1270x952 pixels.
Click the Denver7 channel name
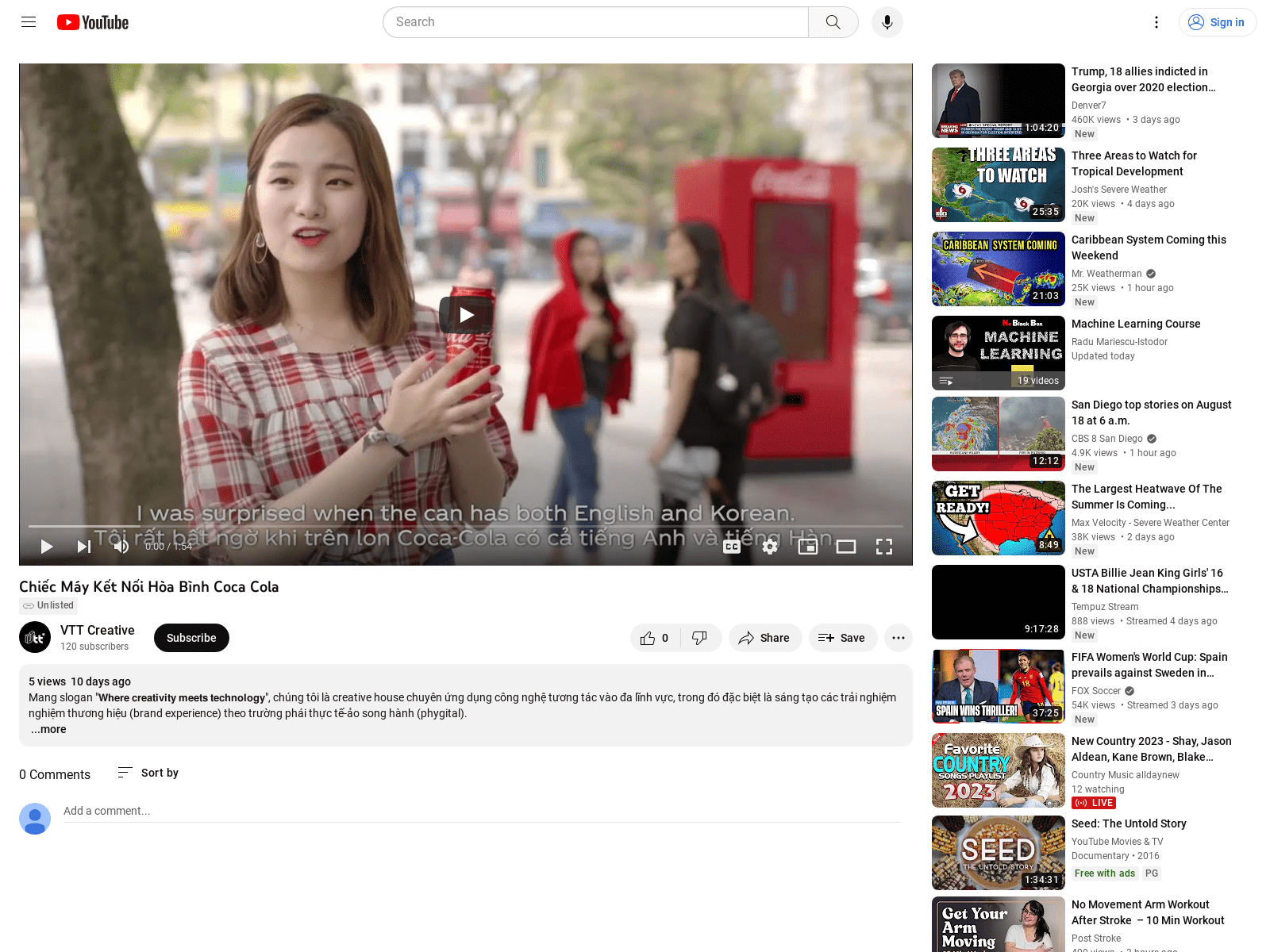[x=1088, y=106]
